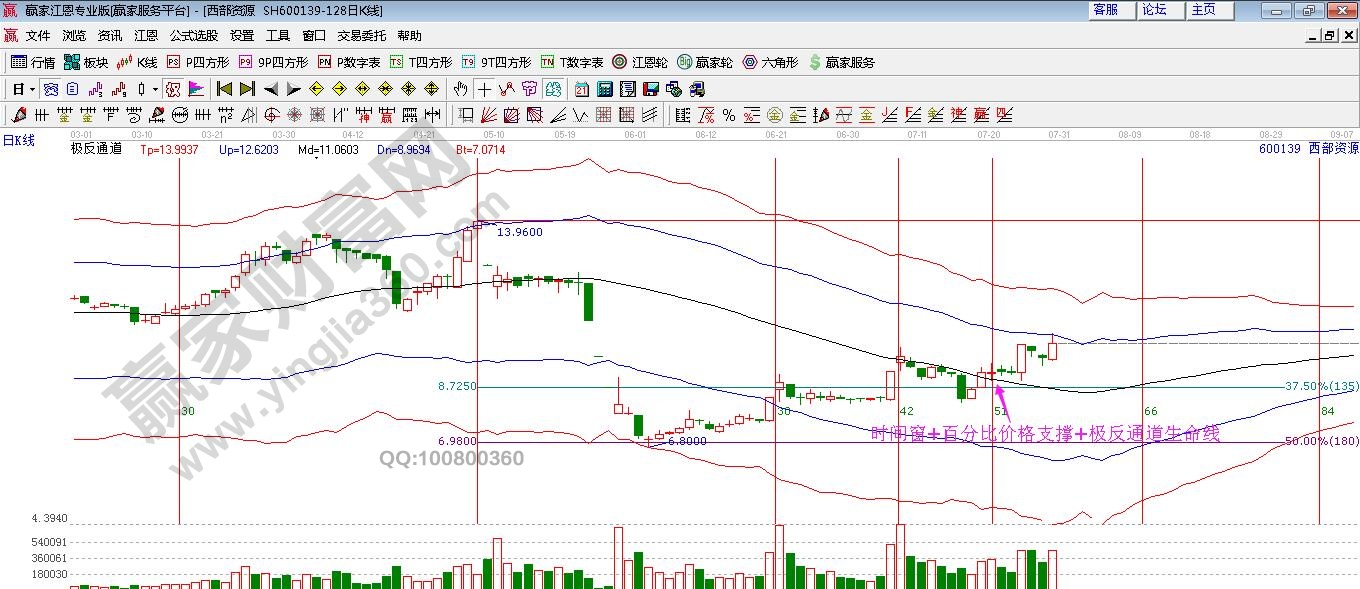Toggle the crosshair cursor tool
The image size is (1360, 589).
tap(484, 89)
